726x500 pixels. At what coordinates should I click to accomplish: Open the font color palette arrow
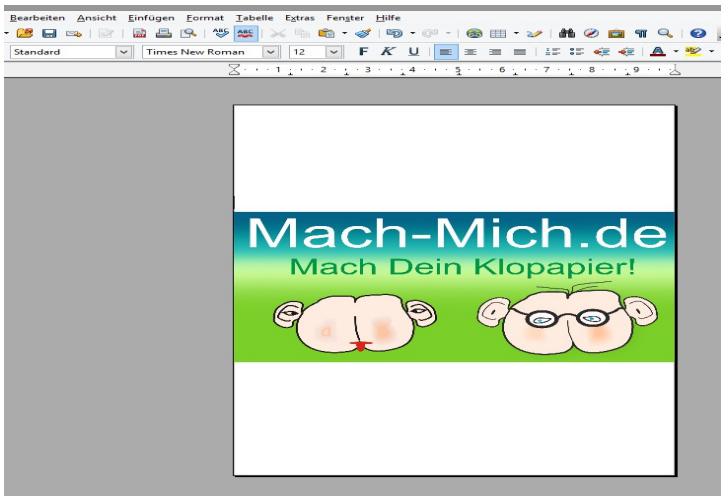676,51
